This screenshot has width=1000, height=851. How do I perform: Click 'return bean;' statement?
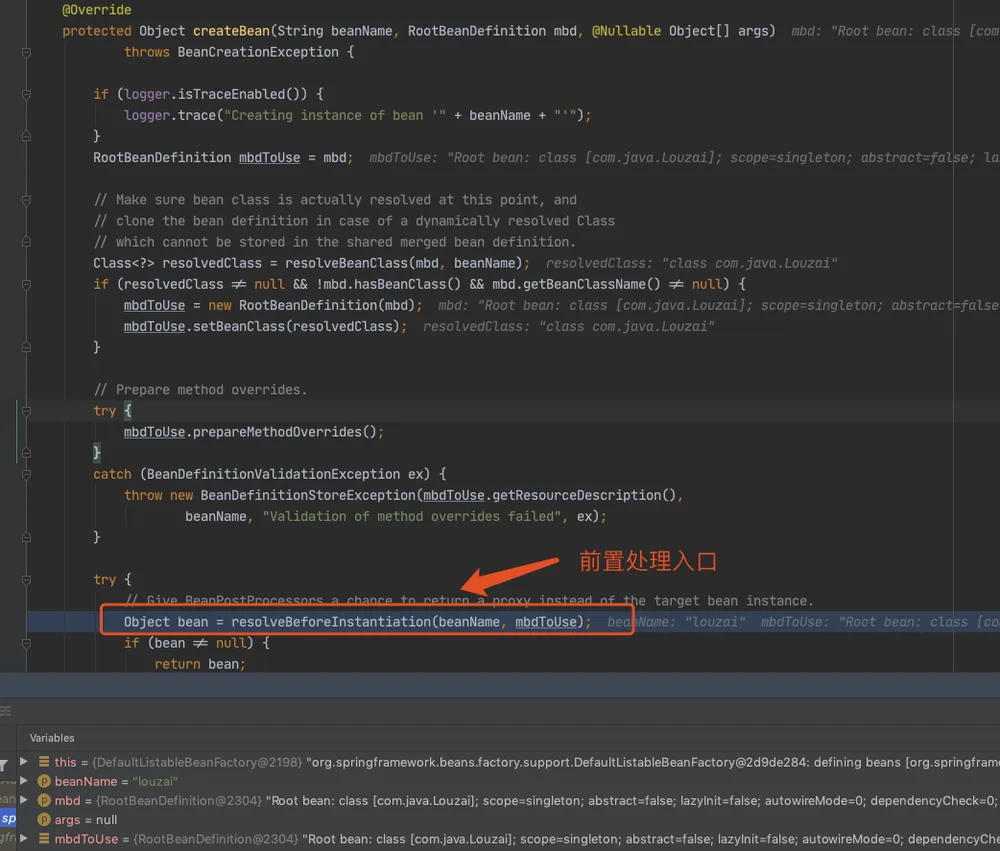[x=200, y=665]
